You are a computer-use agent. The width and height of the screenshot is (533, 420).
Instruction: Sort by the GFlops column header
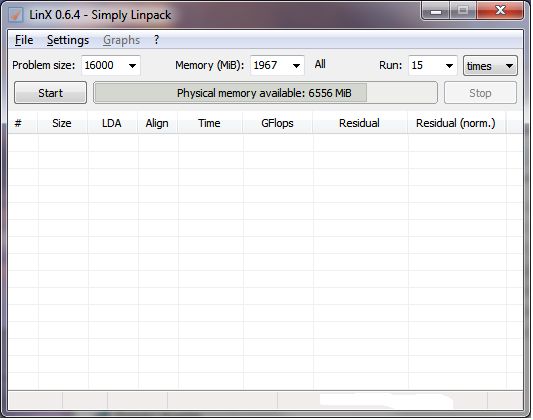click(x=277, y=123)
